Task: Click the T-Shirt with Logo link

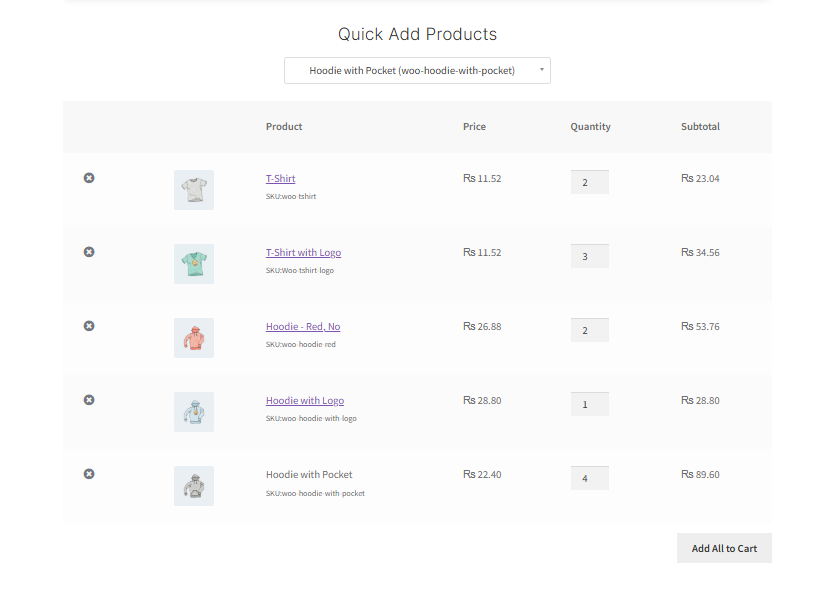Action: pyautogui.click(x=303, y=252)
